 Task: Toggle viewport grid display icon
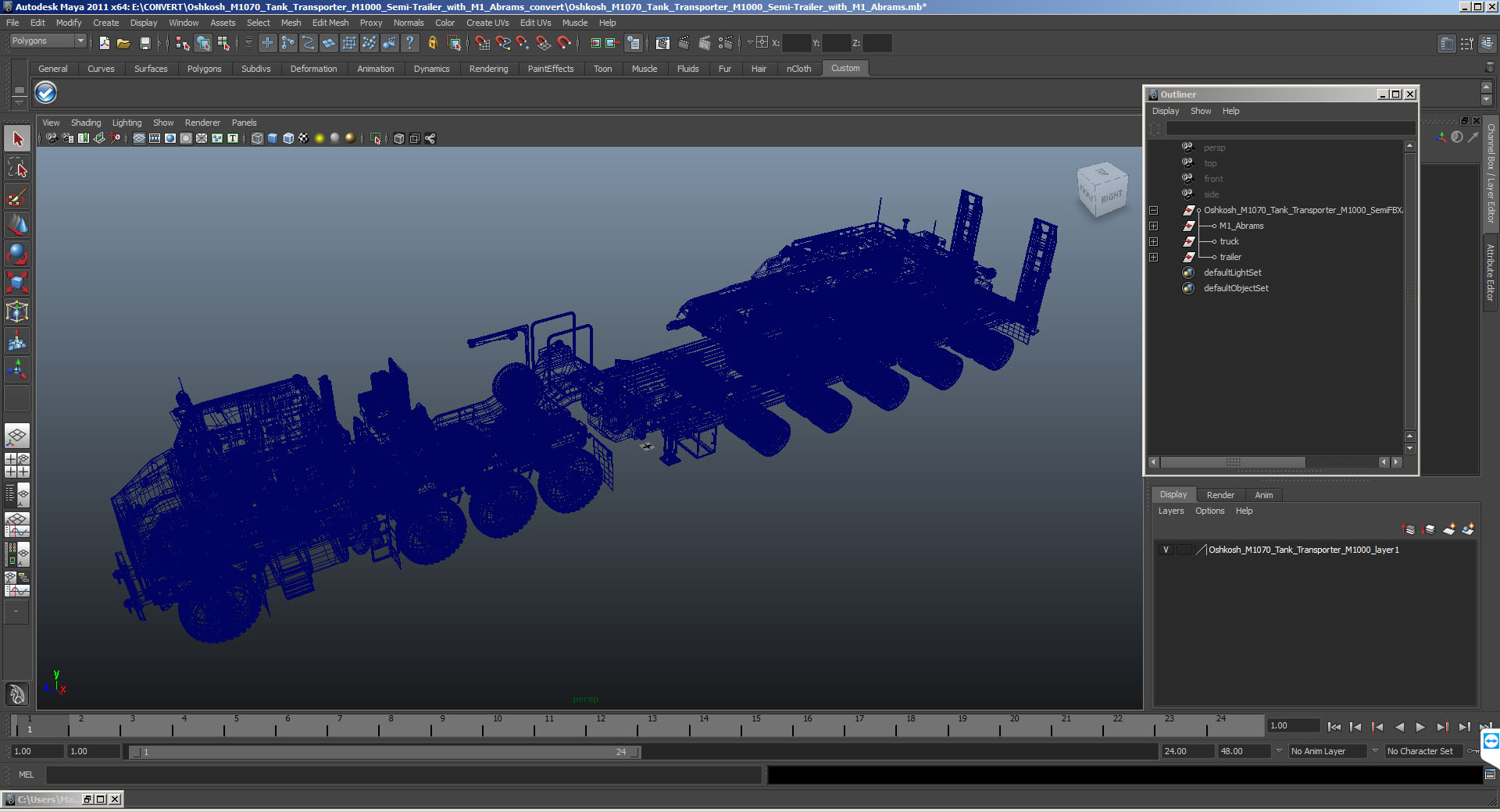(139, 138)
